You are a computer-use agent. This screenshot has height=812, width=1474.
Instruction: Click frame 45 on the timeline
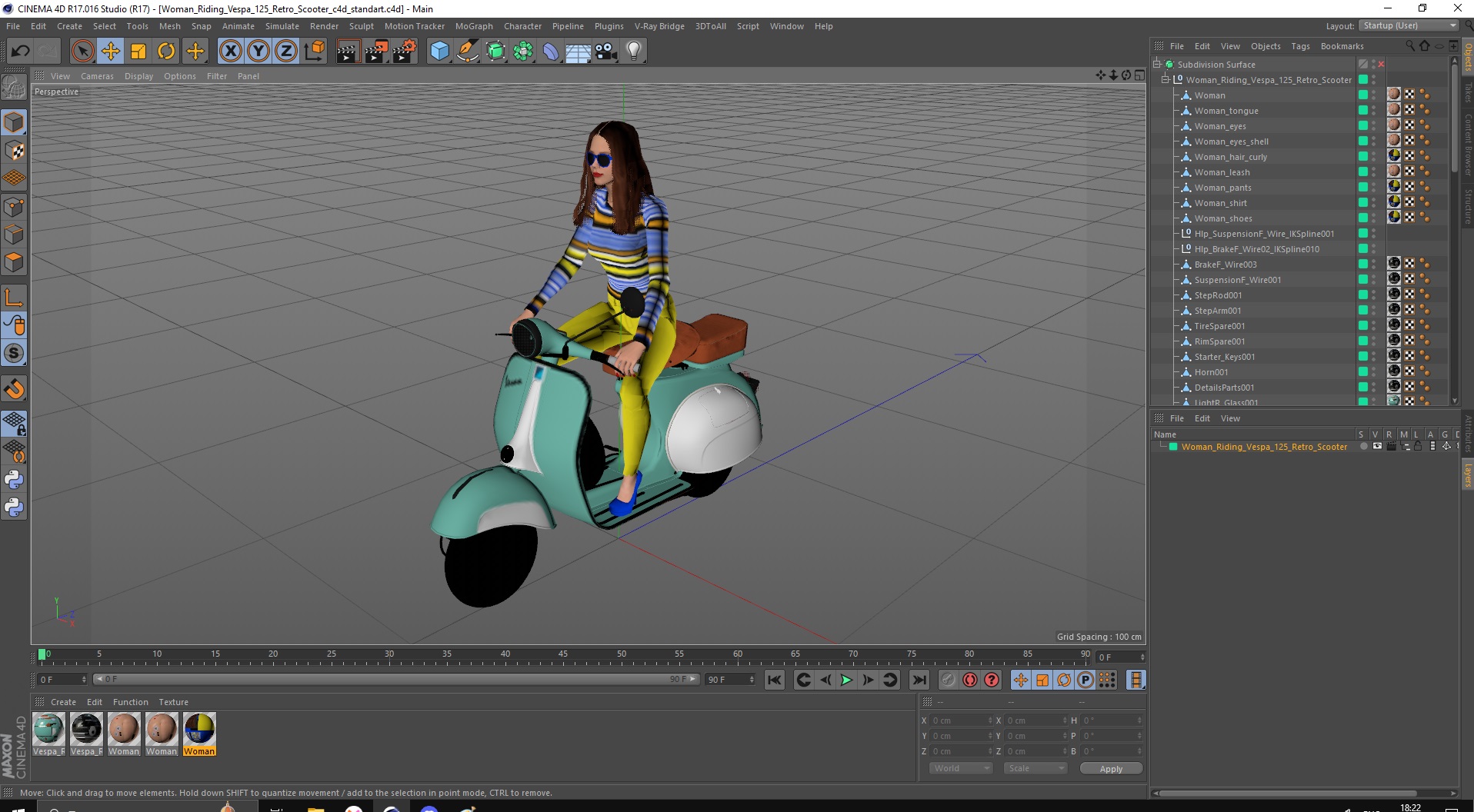(x=563, y=656)
